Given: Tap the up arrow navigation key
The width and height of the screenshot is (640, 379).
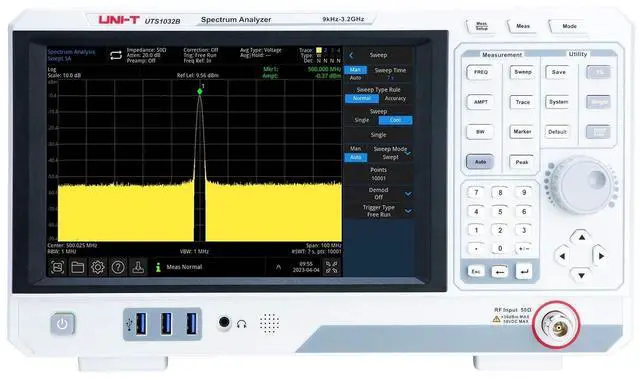Looking at the screenshot, I should coord(581,237).
